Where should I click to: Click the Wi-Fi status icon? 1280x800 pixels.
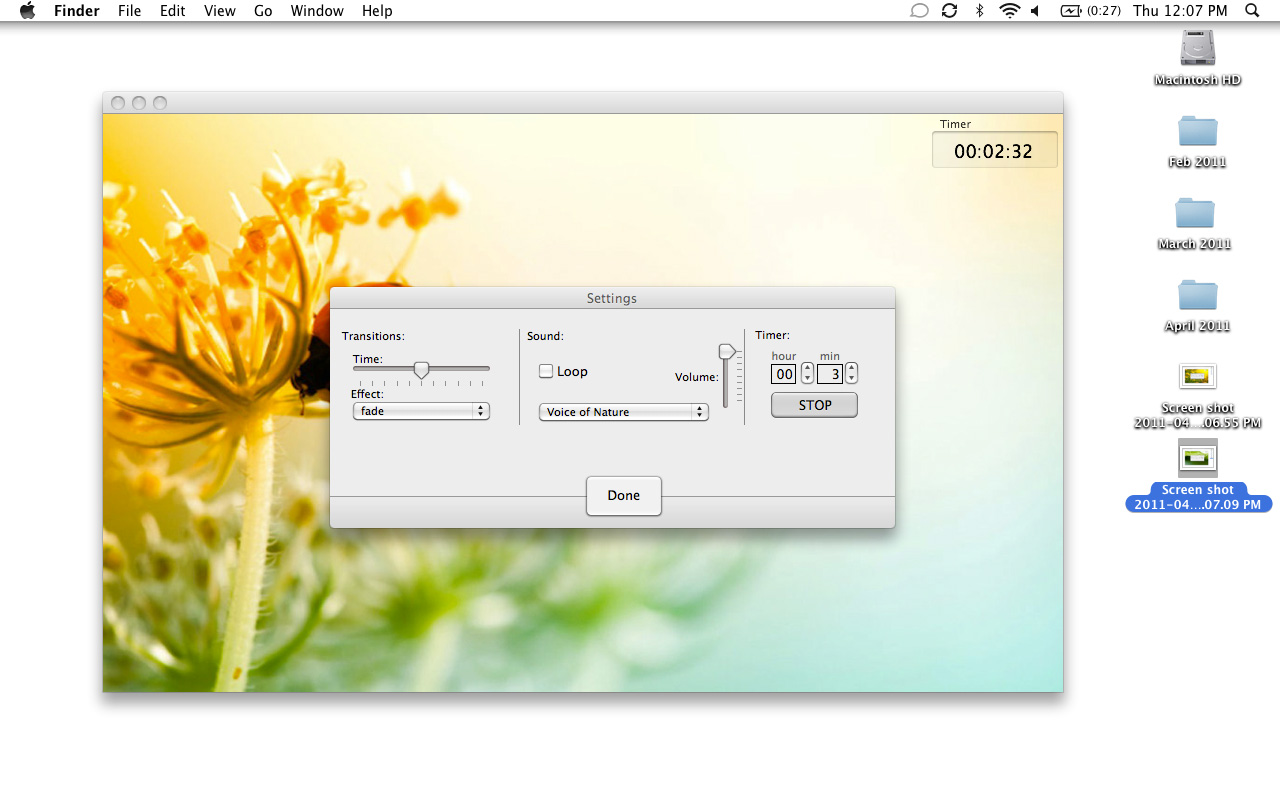[1009, 11]
